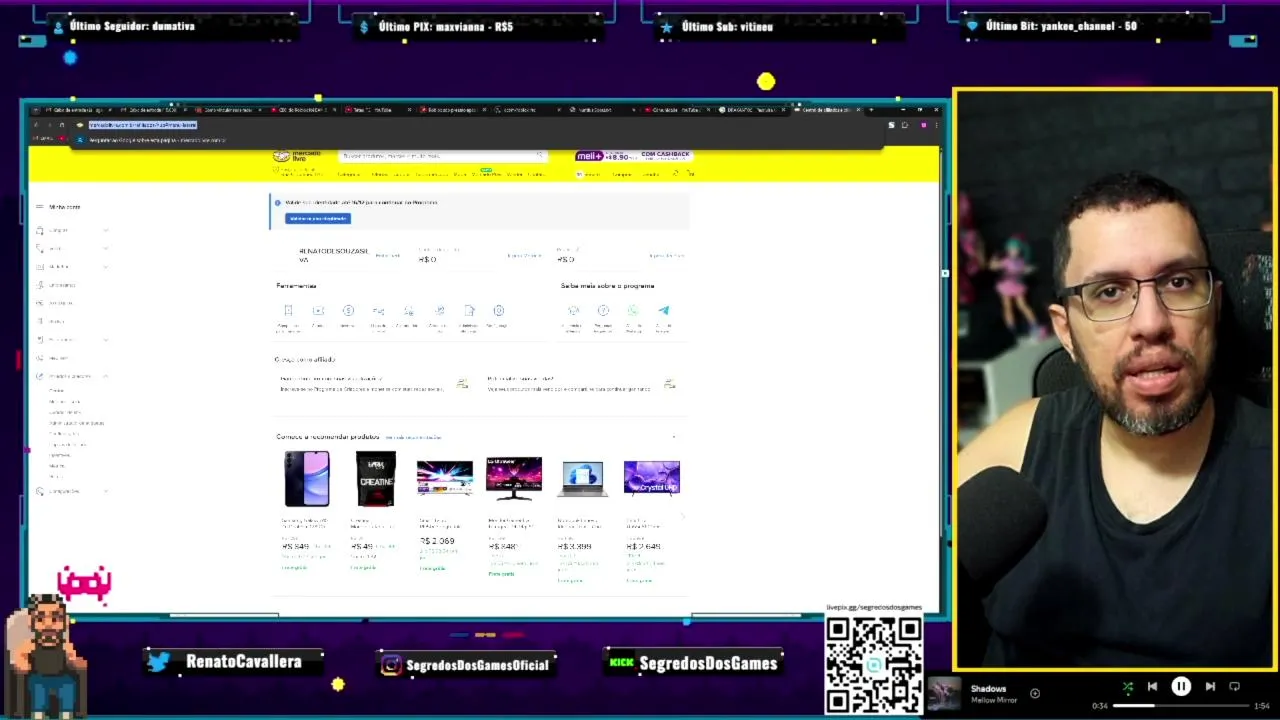Click the link next to RENATODESOUZASILVA name
This screenshot has height=720, width=1280.
click(388, 256)
